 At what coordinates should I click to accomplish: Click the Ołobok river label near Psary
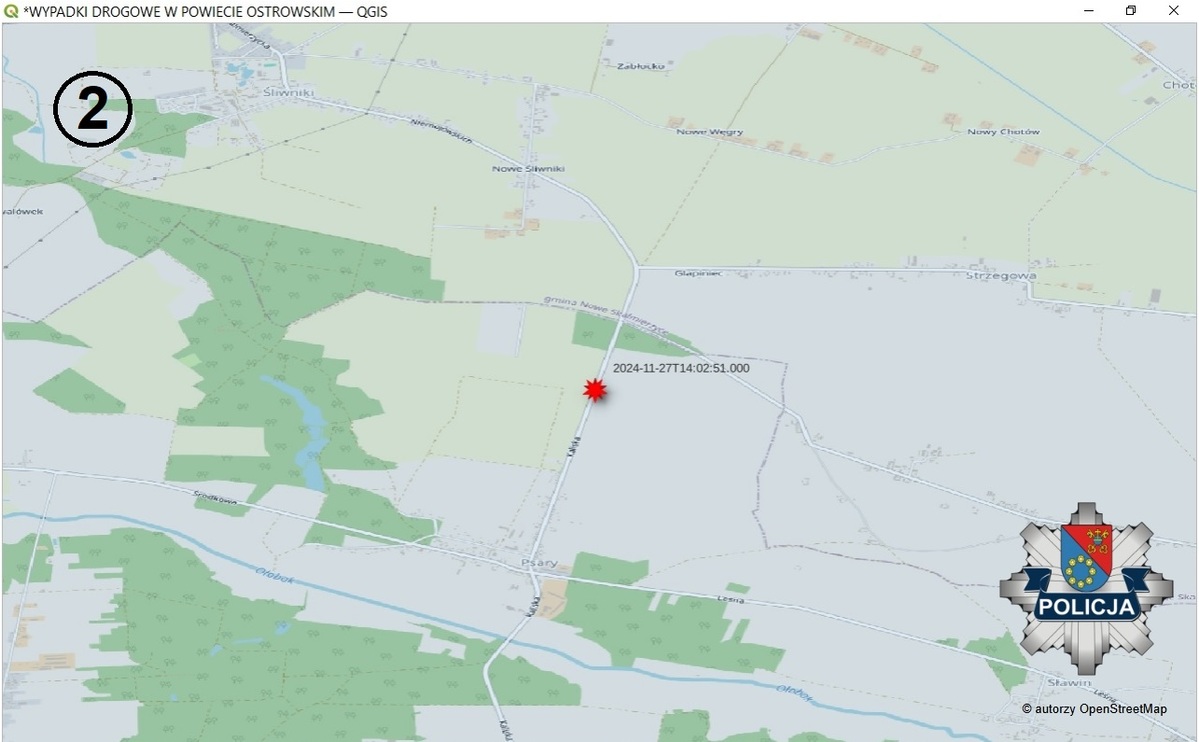[275, 575]
